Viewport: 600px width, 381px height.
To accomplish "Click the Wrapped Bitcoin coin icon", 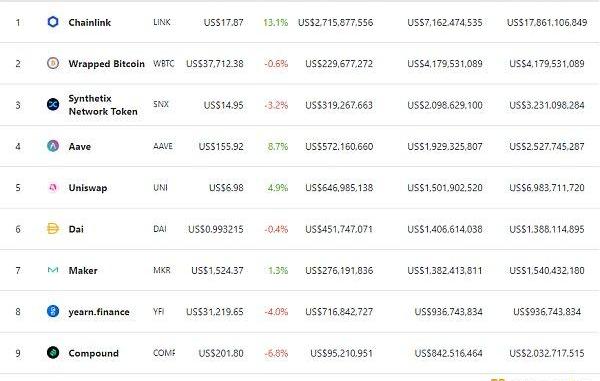I will [x=53, y=63].
